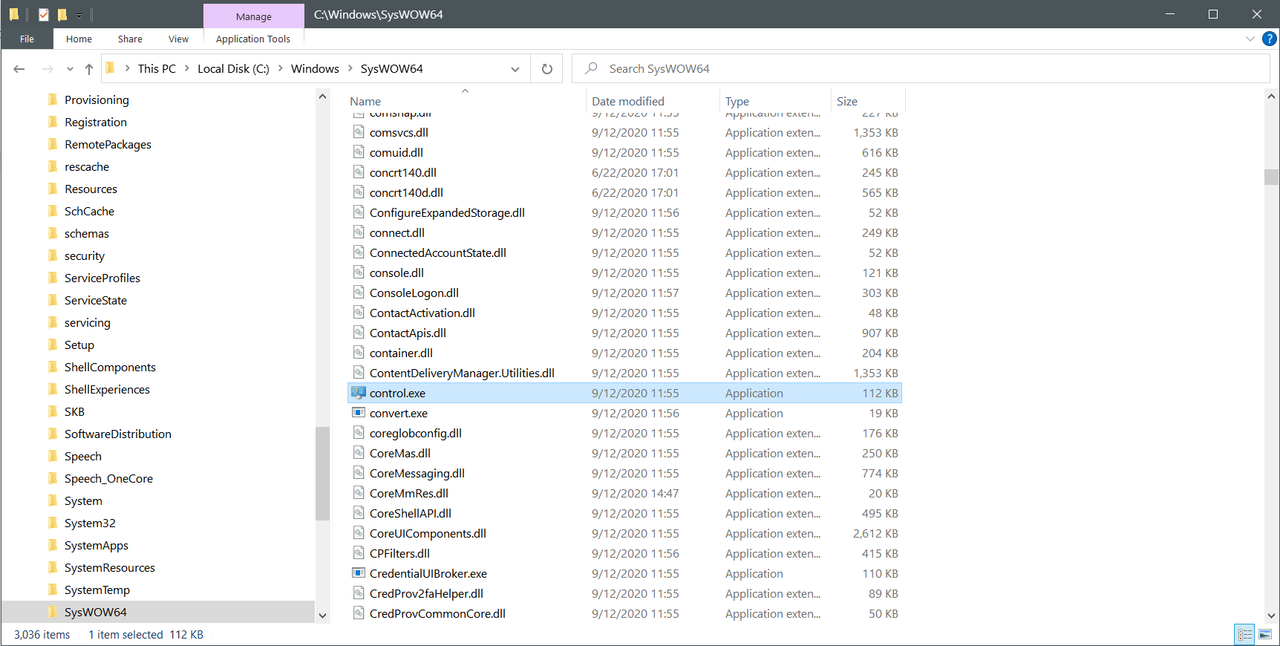Click the File Explorer window icon in title bar
This screenshot has width=1280, height=646.
[14, 14]
